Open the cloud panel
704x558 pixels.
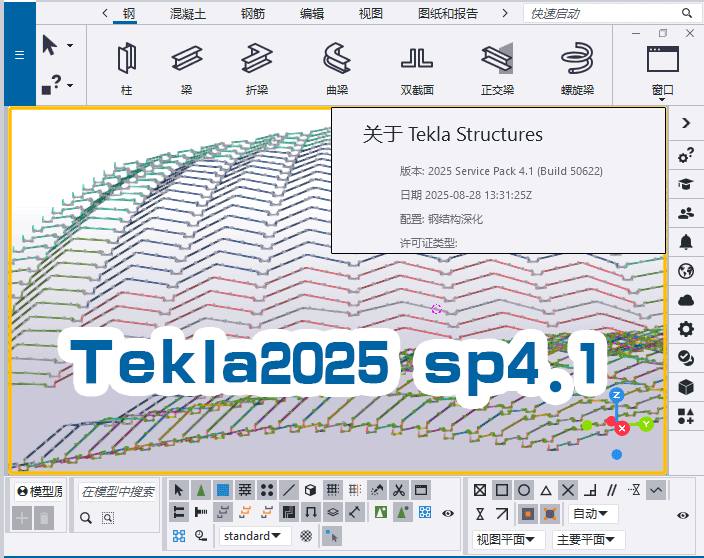(x=686, y=300)
